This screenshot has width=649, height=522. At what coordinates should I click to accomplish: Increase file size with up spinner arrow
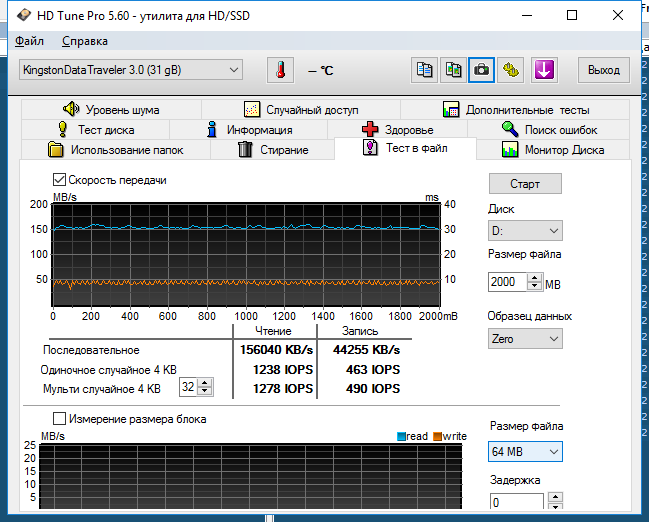(535, 277)
